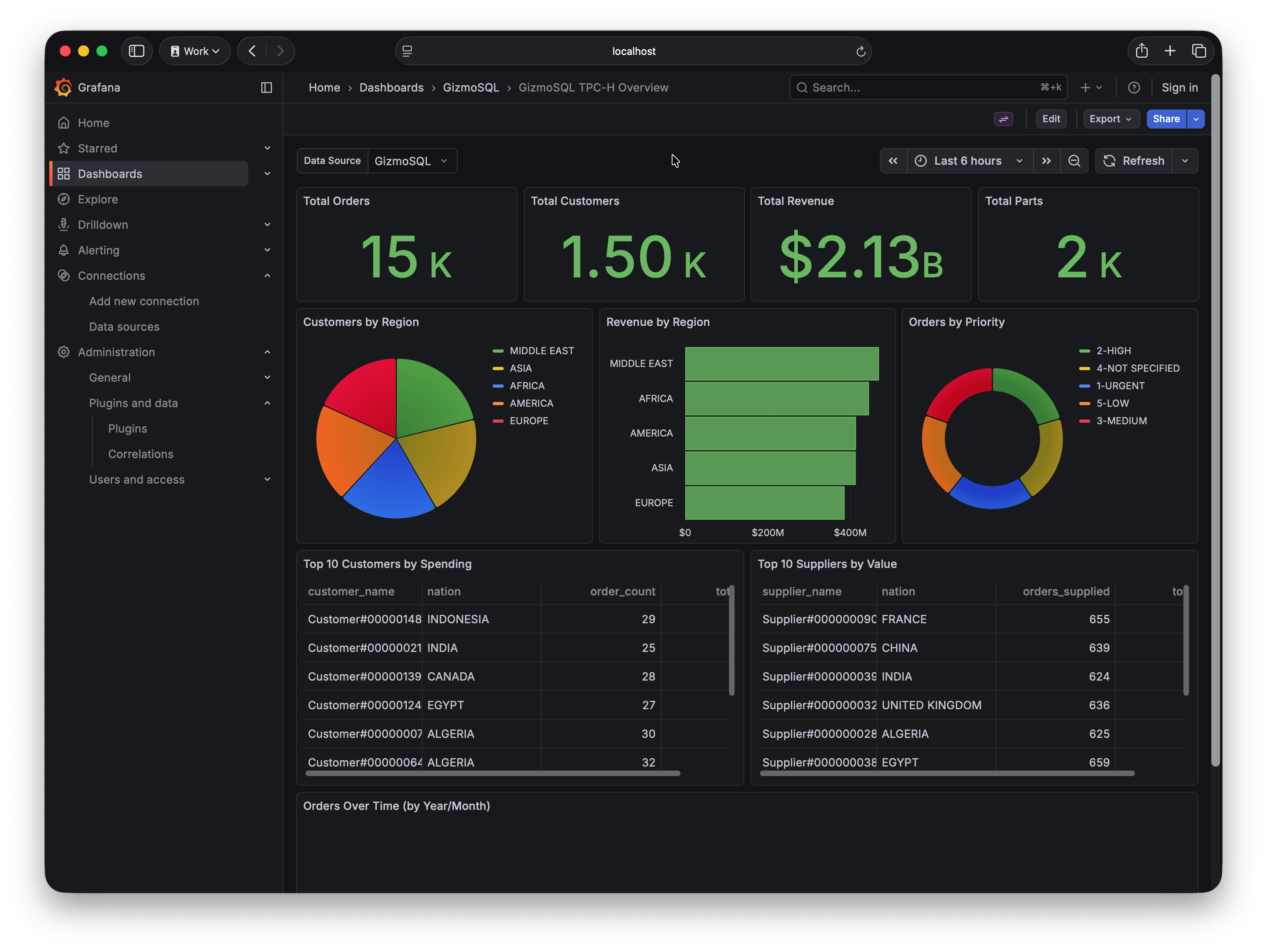The height and width of the screenshot is (952, 1267).
Task: Click the Dashboards breadcrumb link
Action: point(391,88)
